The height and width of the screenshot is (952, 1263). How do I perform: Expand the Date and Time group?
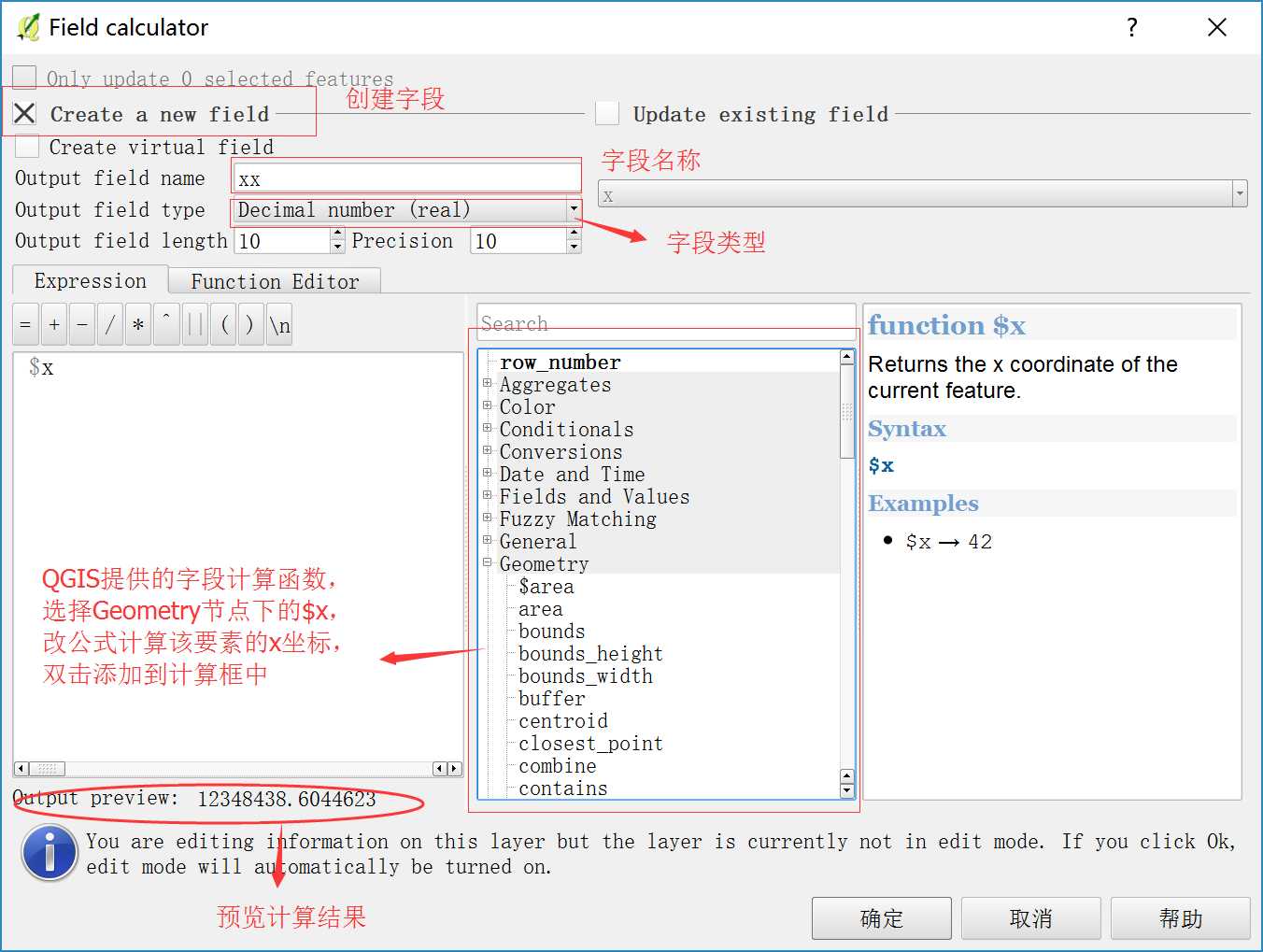click(487, 473)
